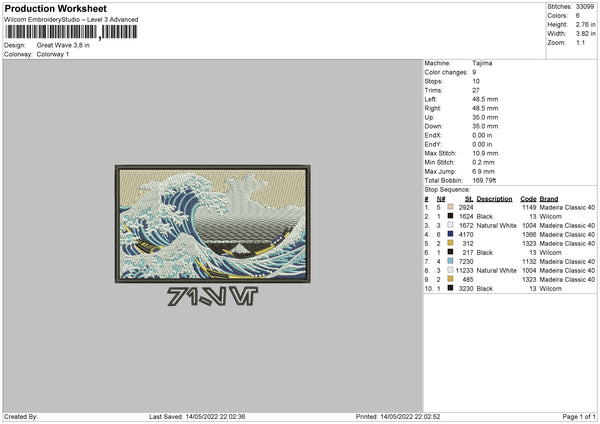Image resolution: width=600 pixels, height=424 pixels.
Task: Click stitch count 7230 in stop 7
Action: tap(466, 261)
